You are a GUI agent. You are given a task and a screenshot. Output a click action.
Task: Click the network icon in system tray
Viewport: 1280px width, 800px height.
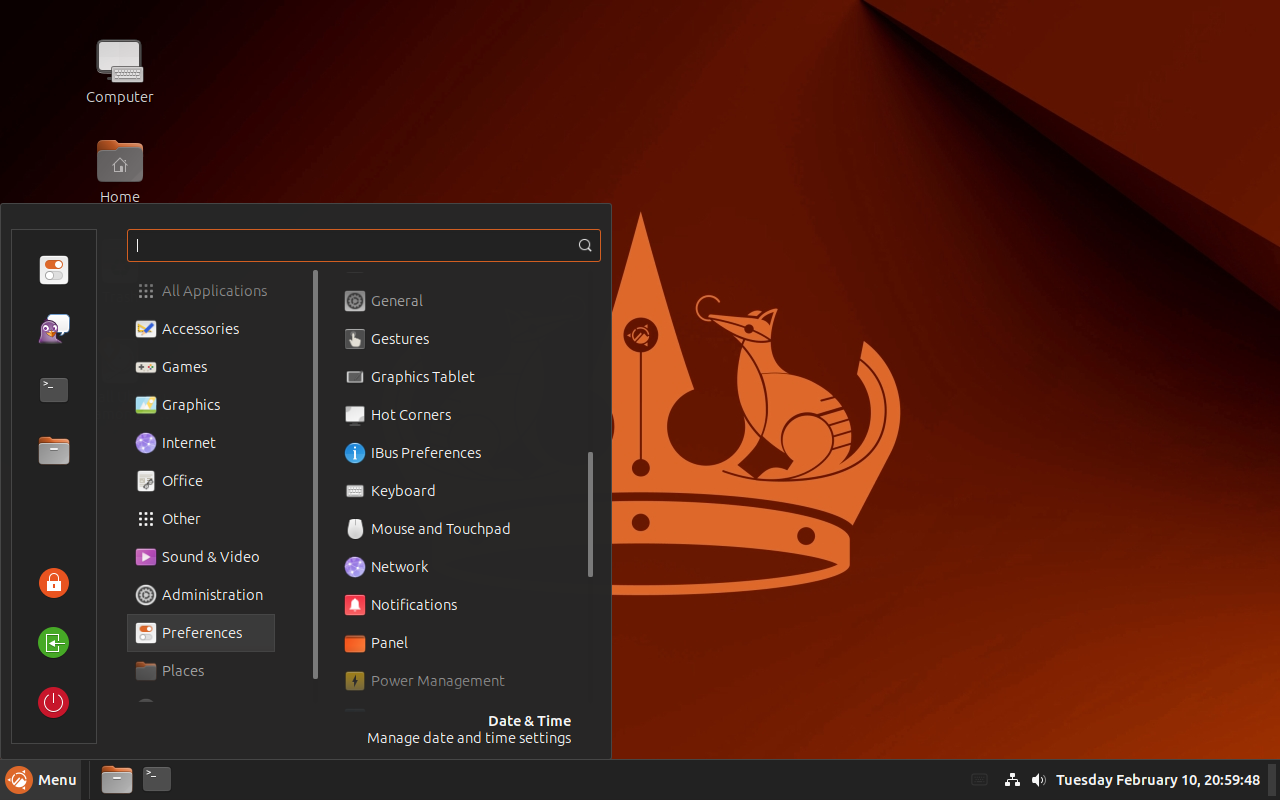[x=1012, y=780]
